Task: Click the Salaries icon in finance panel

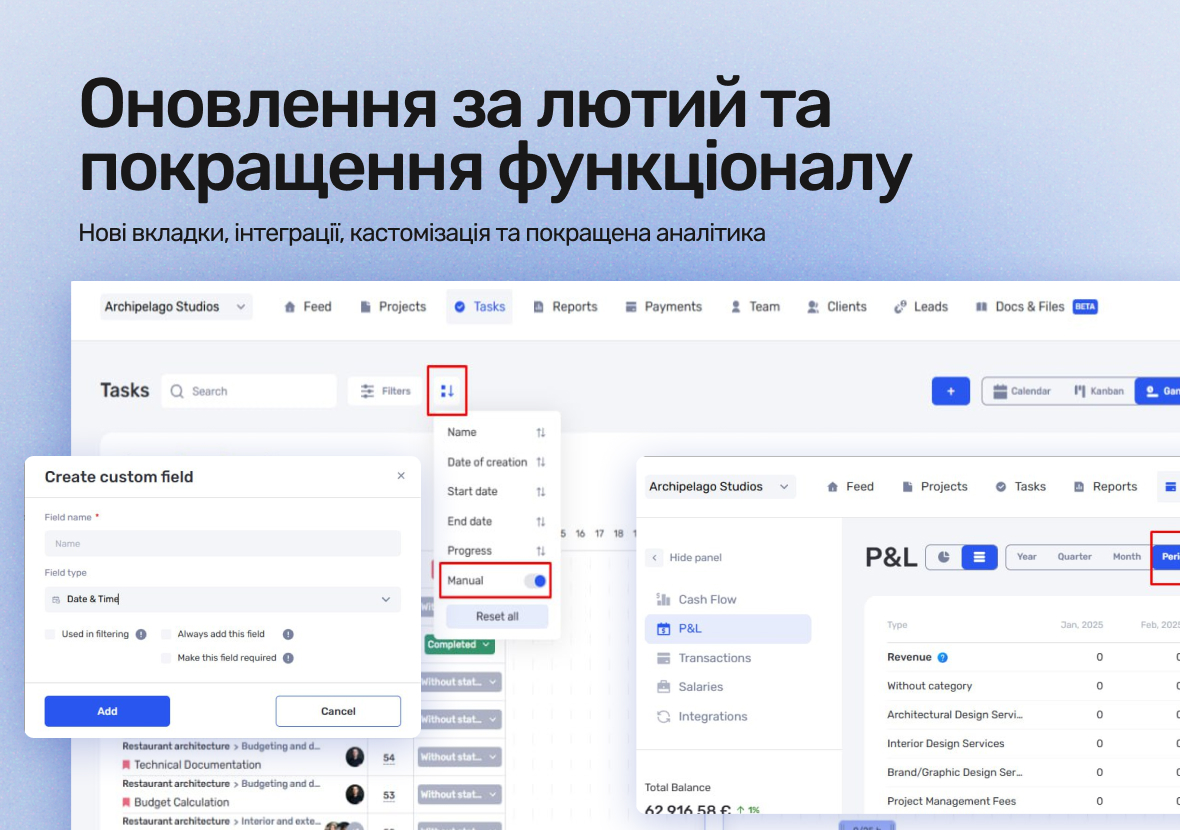Action: click(x=663, y=687)
